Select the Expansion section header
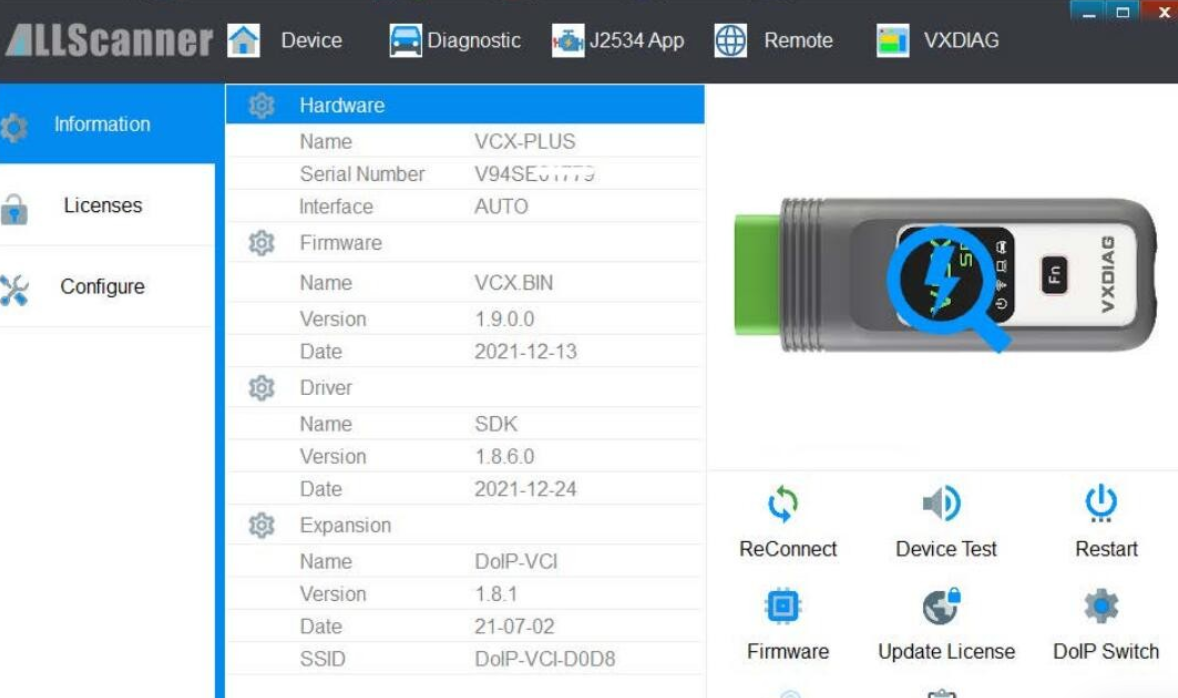Viewport: 1178px width, 698px height. 465,525
